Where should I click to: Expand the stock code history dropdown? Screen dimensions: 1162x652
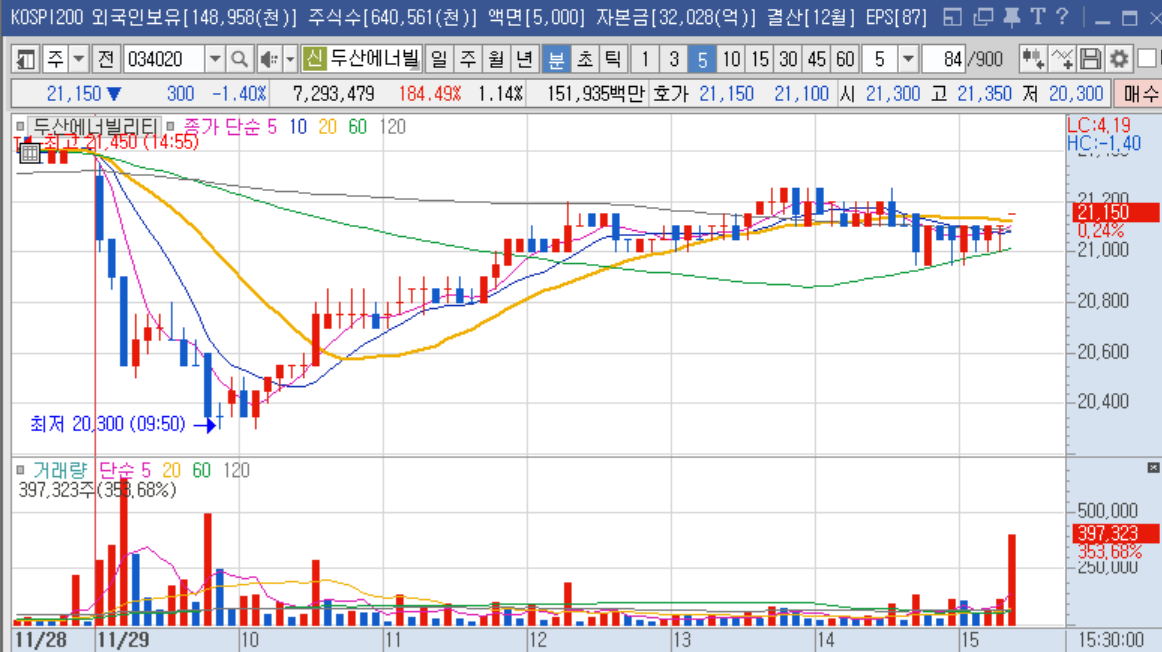pyautogui.click(x=214, y=59)
